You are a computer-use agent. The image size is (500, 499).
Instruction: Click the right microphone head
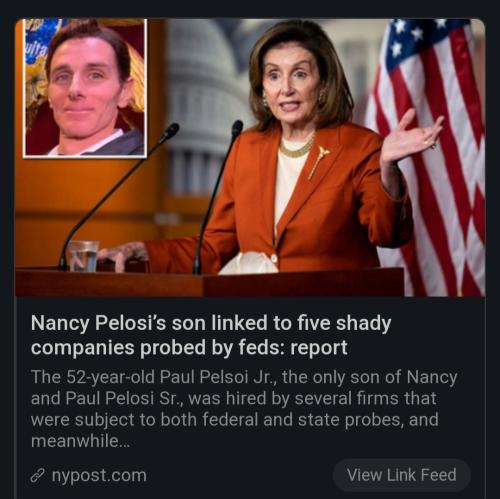click(237, 128)
